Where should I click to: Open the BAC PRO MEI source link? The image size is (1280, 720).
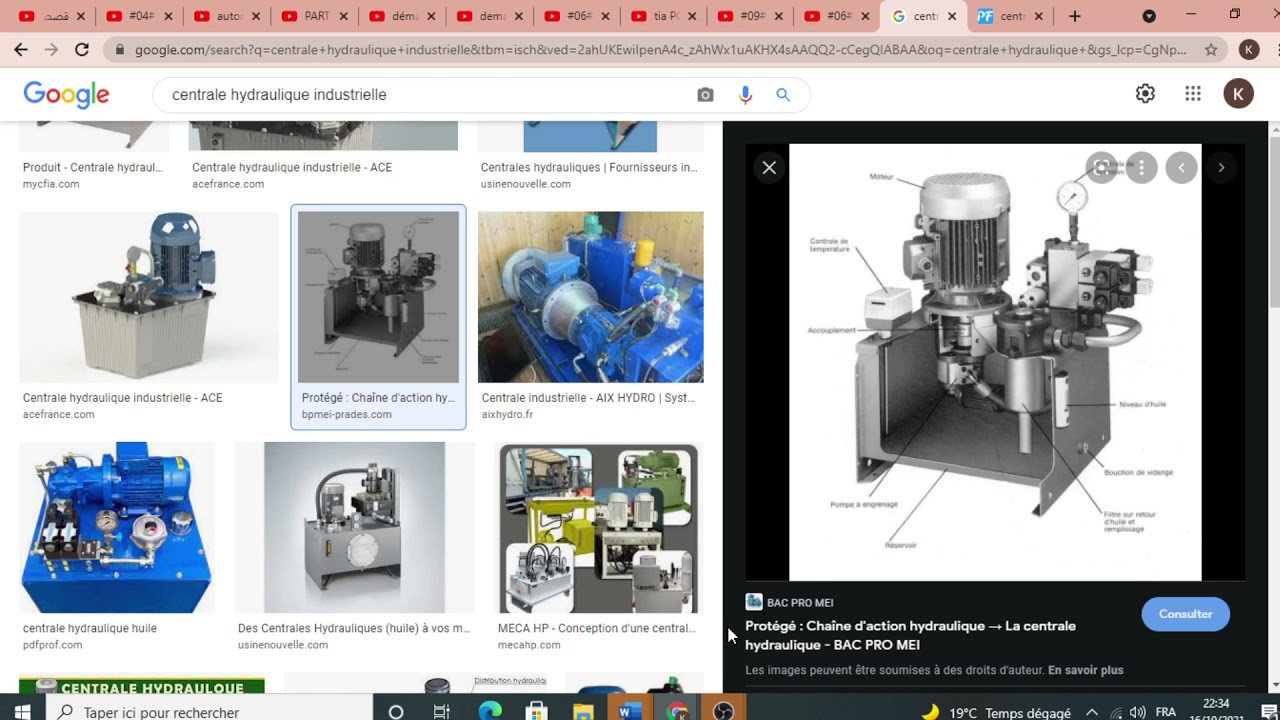coord(790,602)
